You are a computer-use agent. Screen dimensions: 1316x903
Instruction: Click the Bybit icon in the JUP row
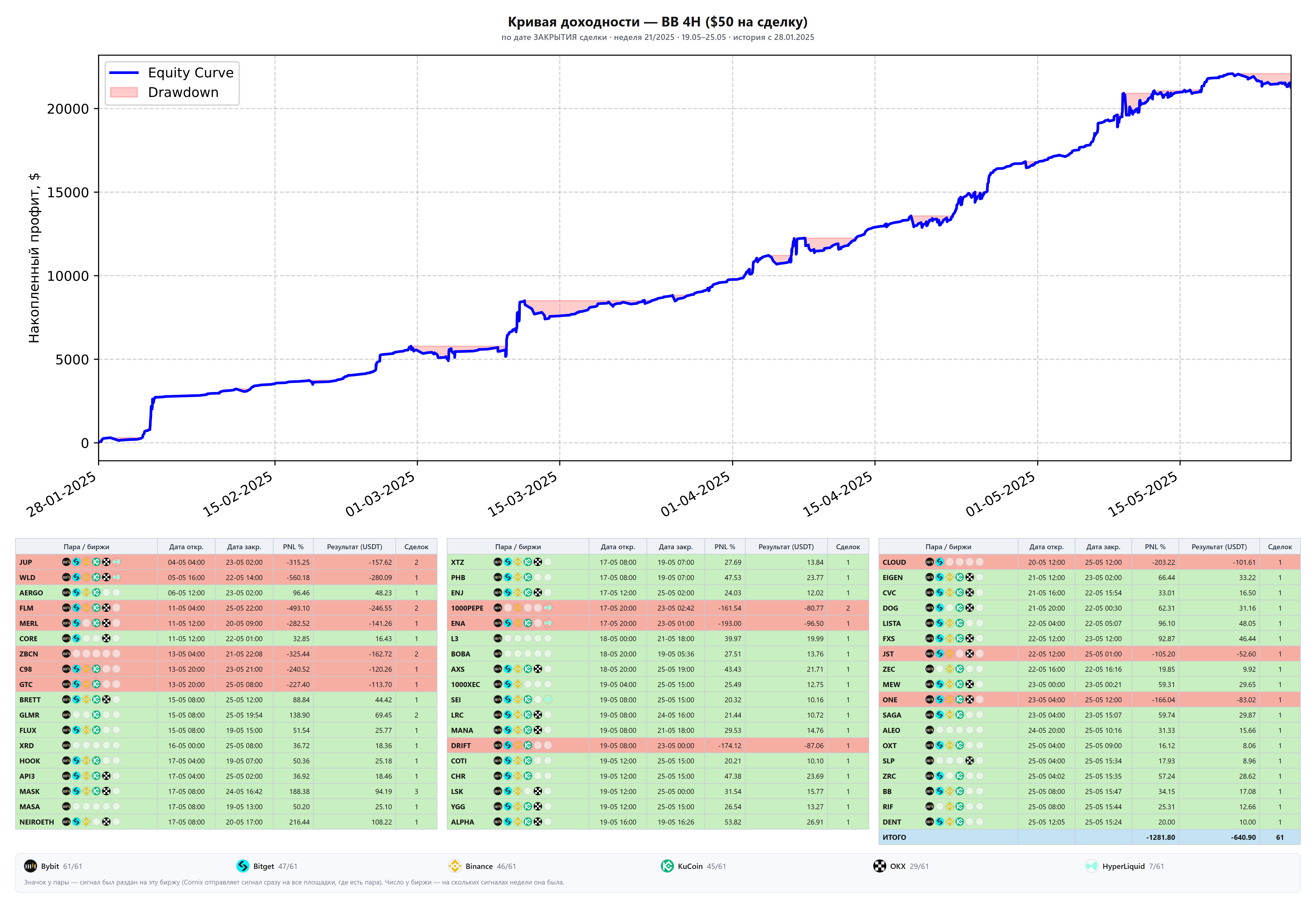(x=66, y=562)
